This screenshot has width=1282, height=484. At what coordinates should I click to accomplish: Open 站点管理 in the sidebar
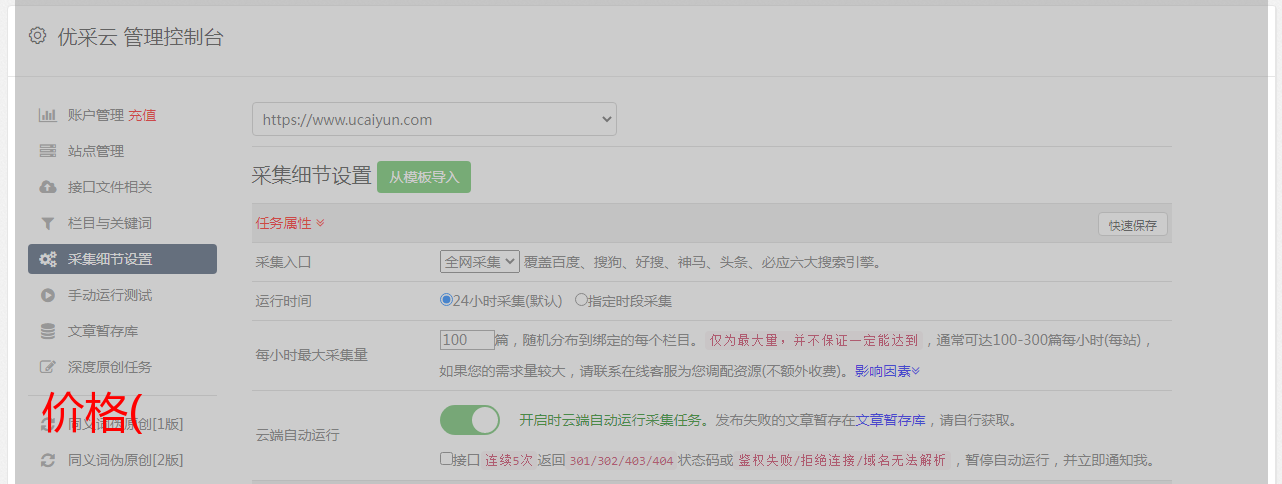96,151
